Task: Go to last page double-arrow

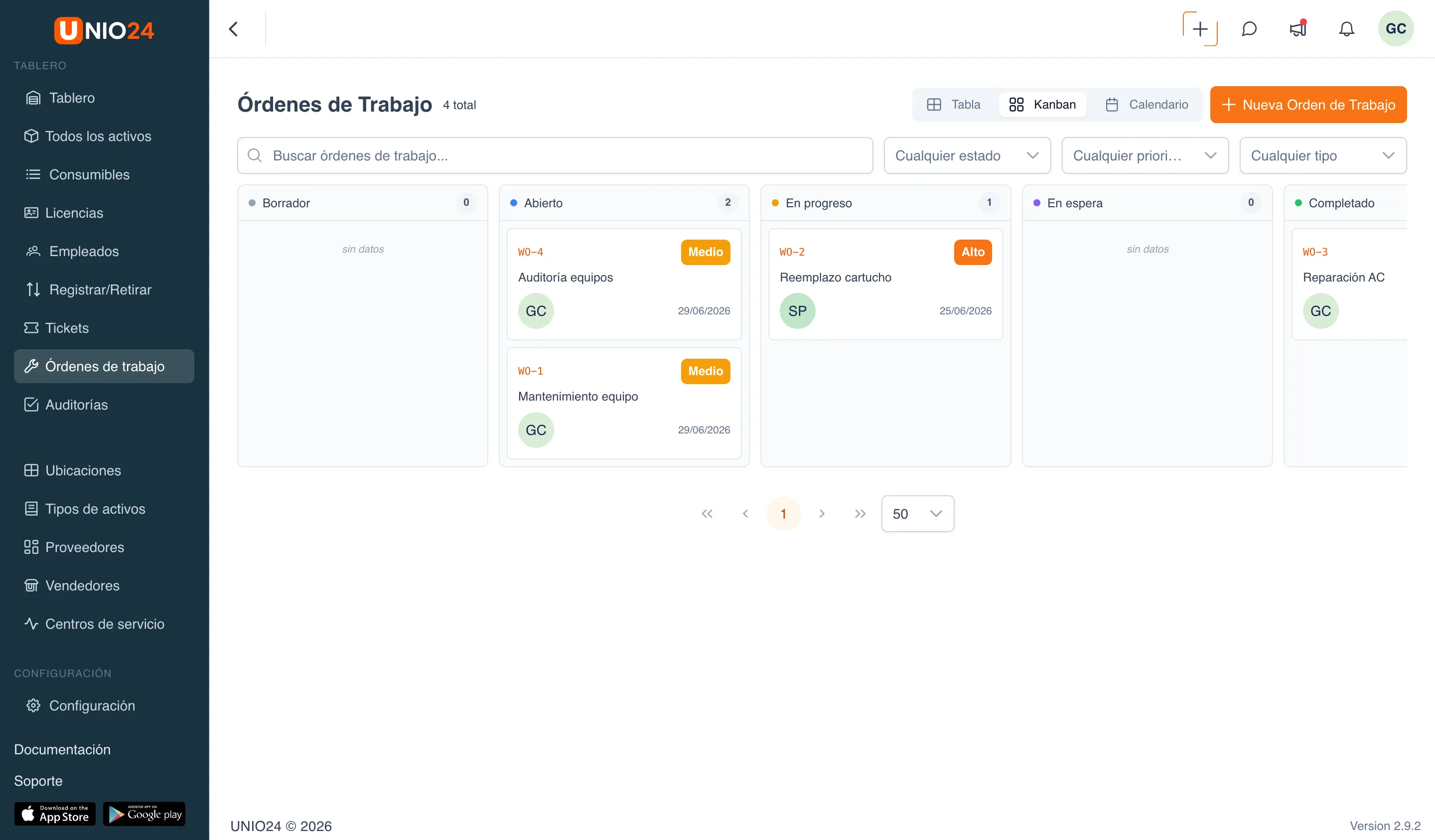Action: pos(860,514)
